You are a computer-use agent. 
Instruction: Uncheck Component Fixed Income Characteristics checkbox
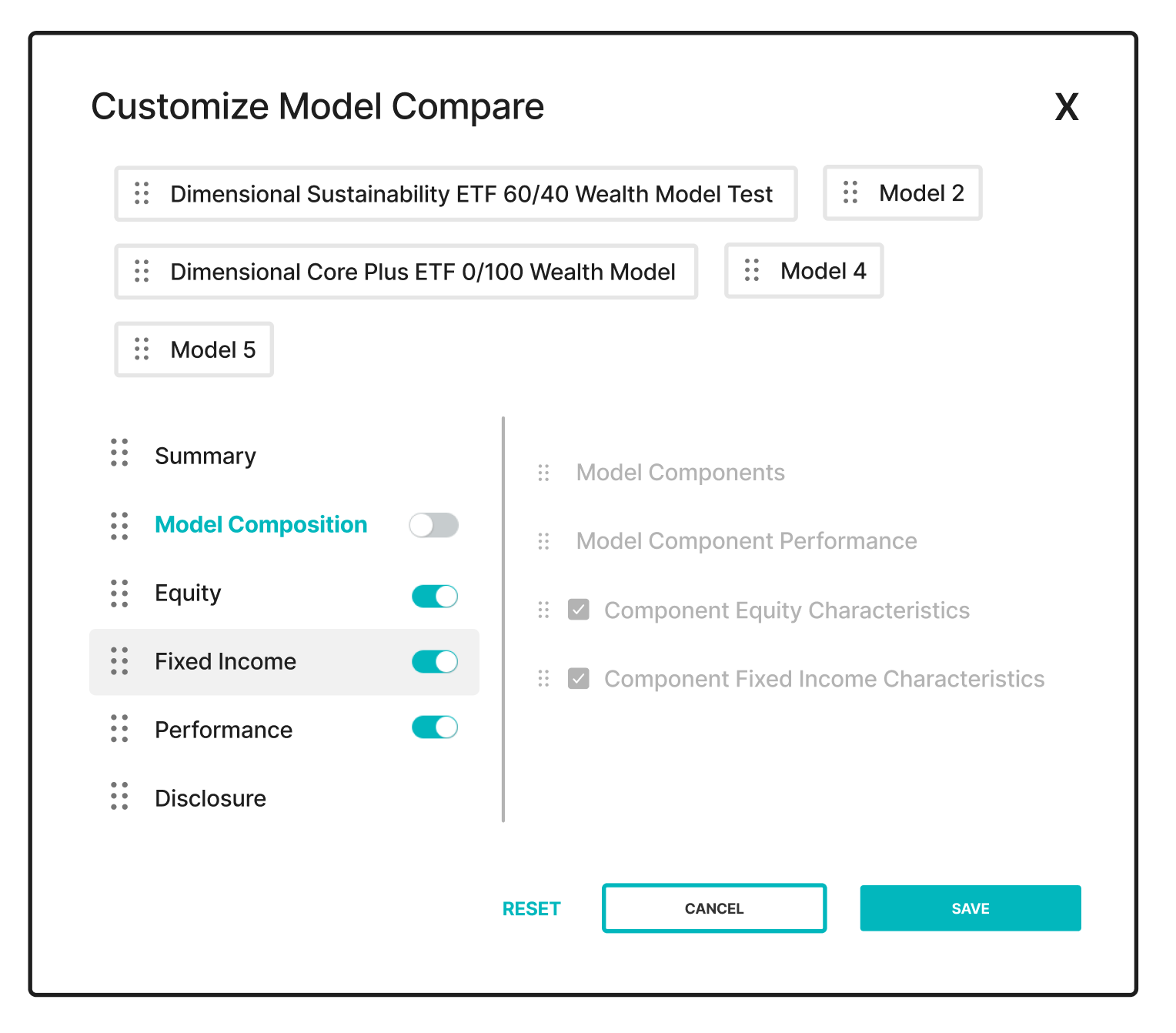pos(579,678)
